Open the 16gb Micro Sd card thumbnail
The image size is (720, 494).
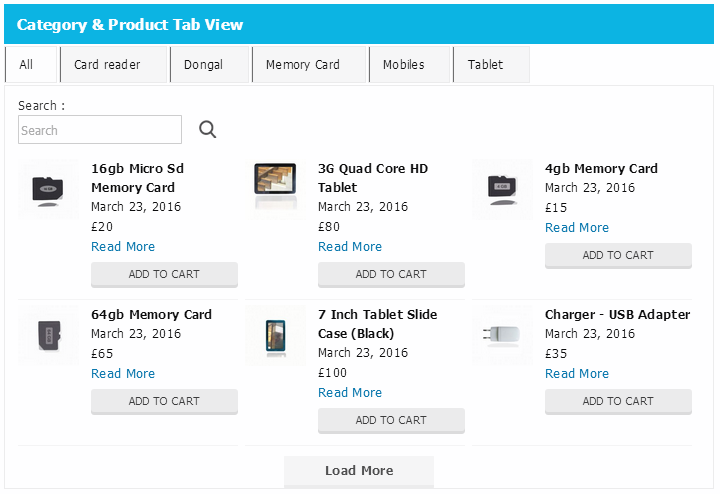pyautogui.click(x=48, y=189)
